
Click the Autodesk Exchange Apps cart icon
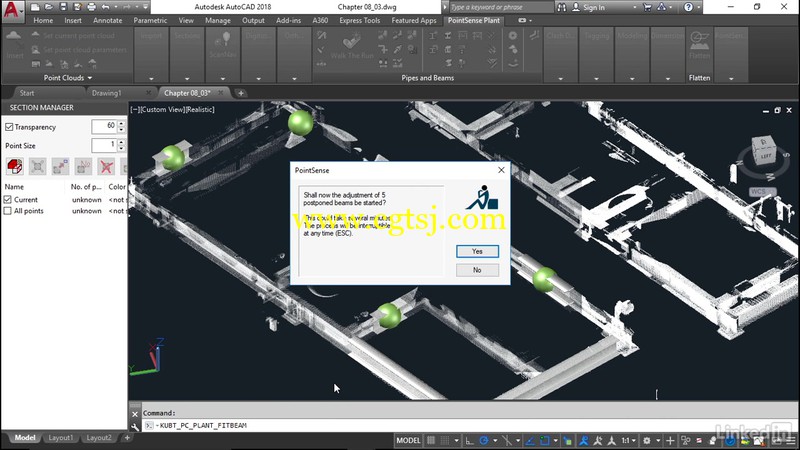[647, 7]
